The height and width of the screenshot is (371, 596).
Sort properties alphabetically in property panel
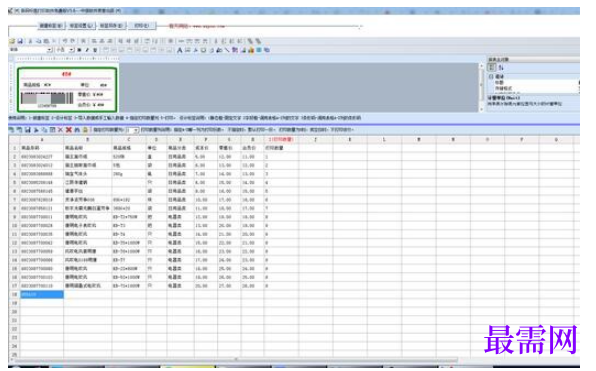501,67
